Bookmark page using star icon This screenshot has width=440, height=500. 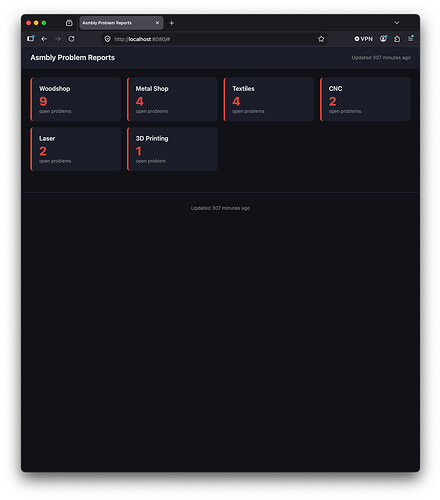321,39
